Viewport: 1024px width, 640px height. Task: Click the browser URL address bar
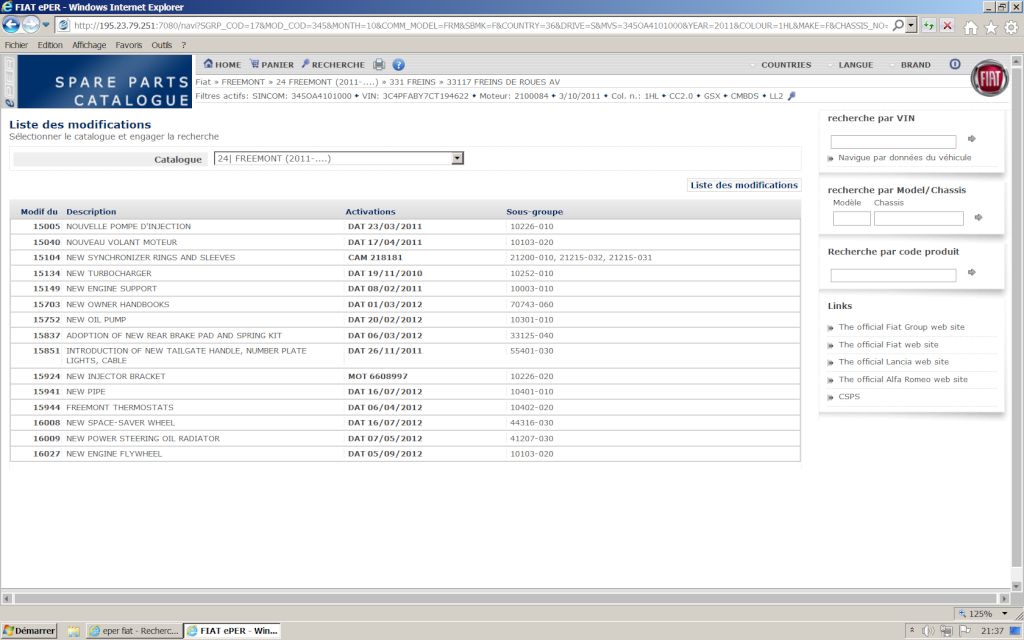(x=480, y=25)
